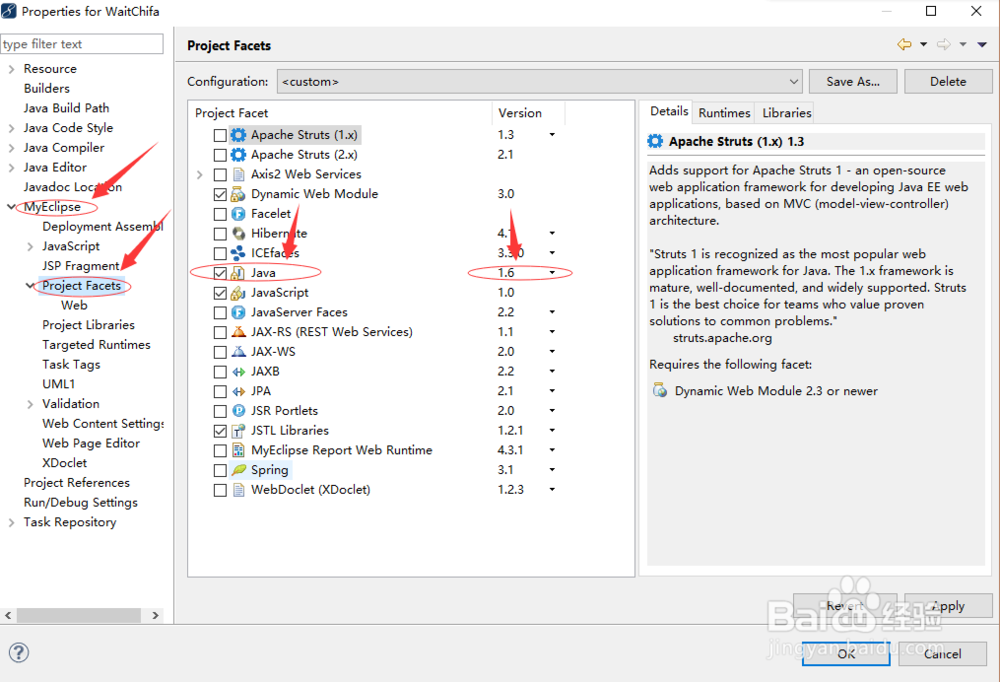1000x682 pixels.
Task: Click the JSTL Libraries icon
Action: tap(238, 431)
